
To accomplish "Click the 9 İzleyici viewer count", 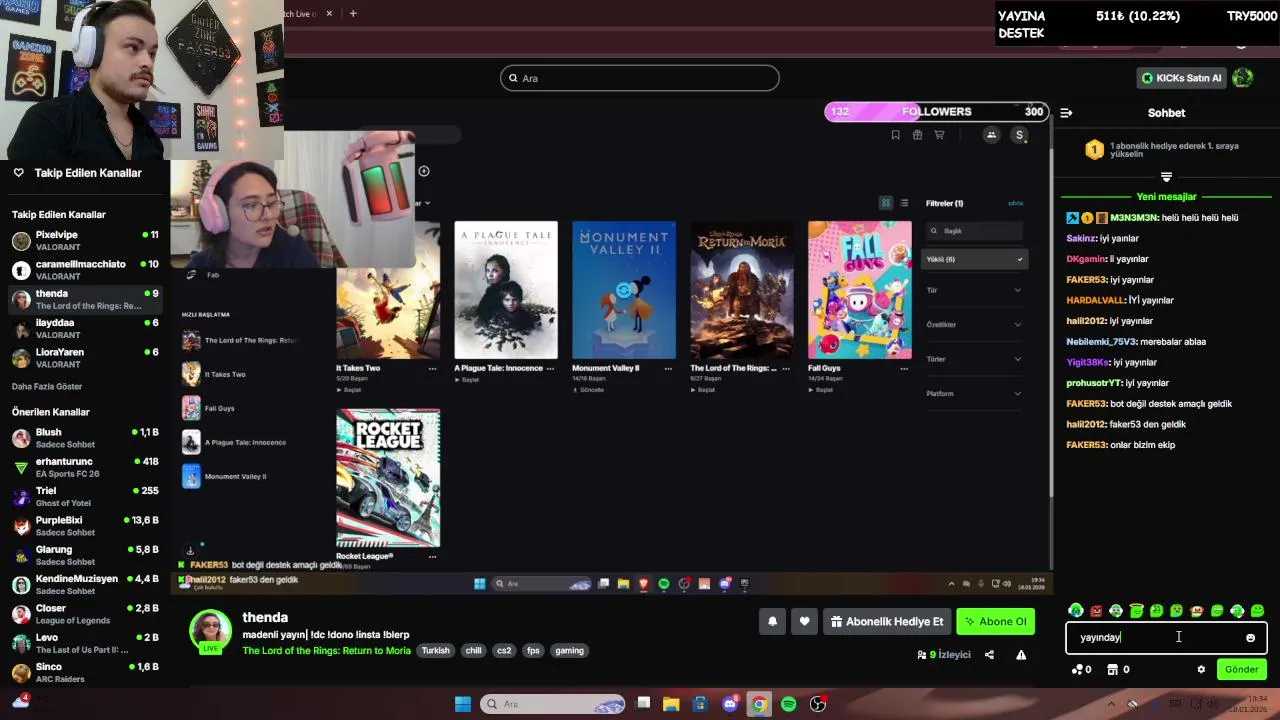I will coord(943,655).
